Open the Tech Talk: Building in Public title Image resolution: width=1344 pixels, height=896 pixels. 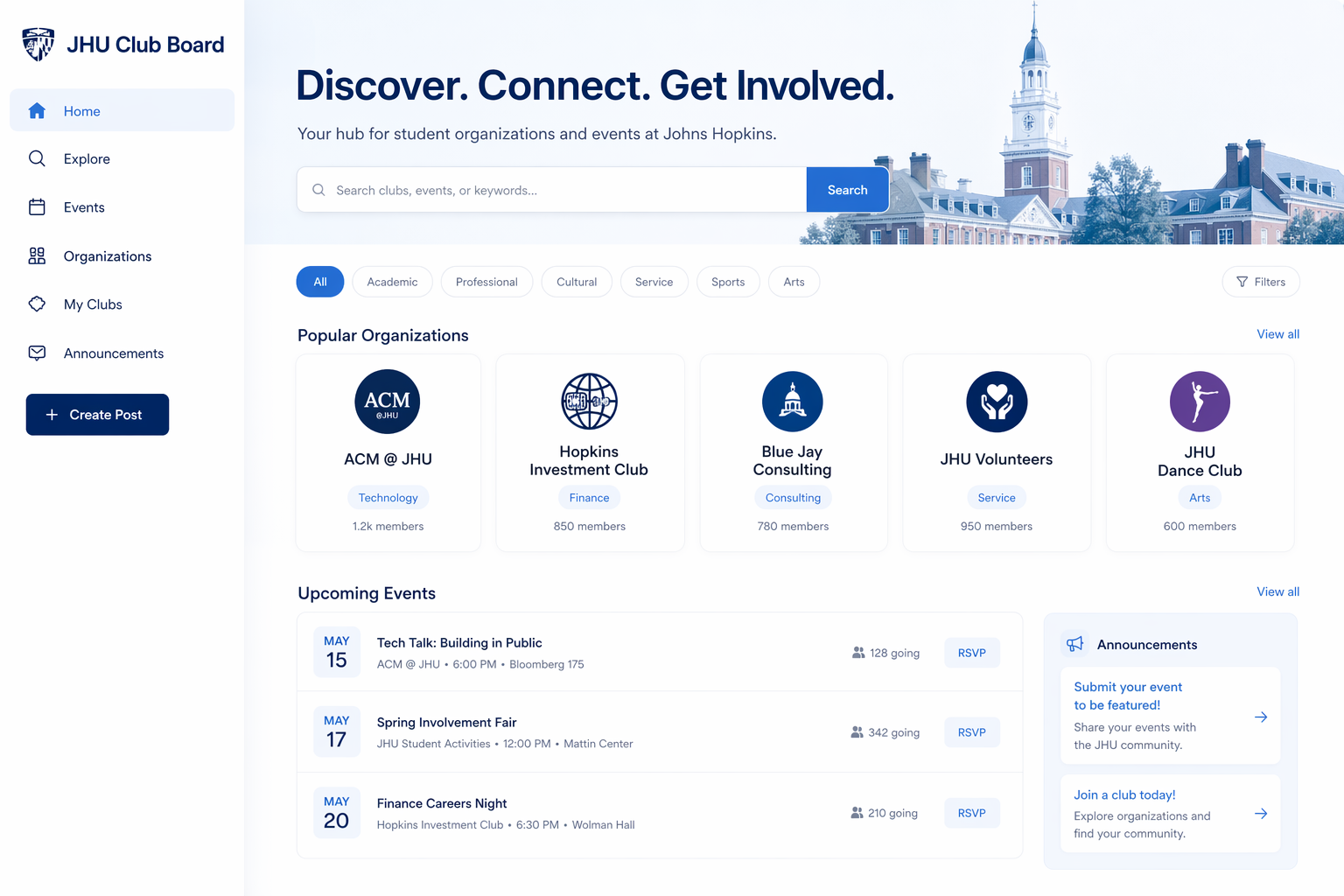pyautogui.click(x=459, y=642)
